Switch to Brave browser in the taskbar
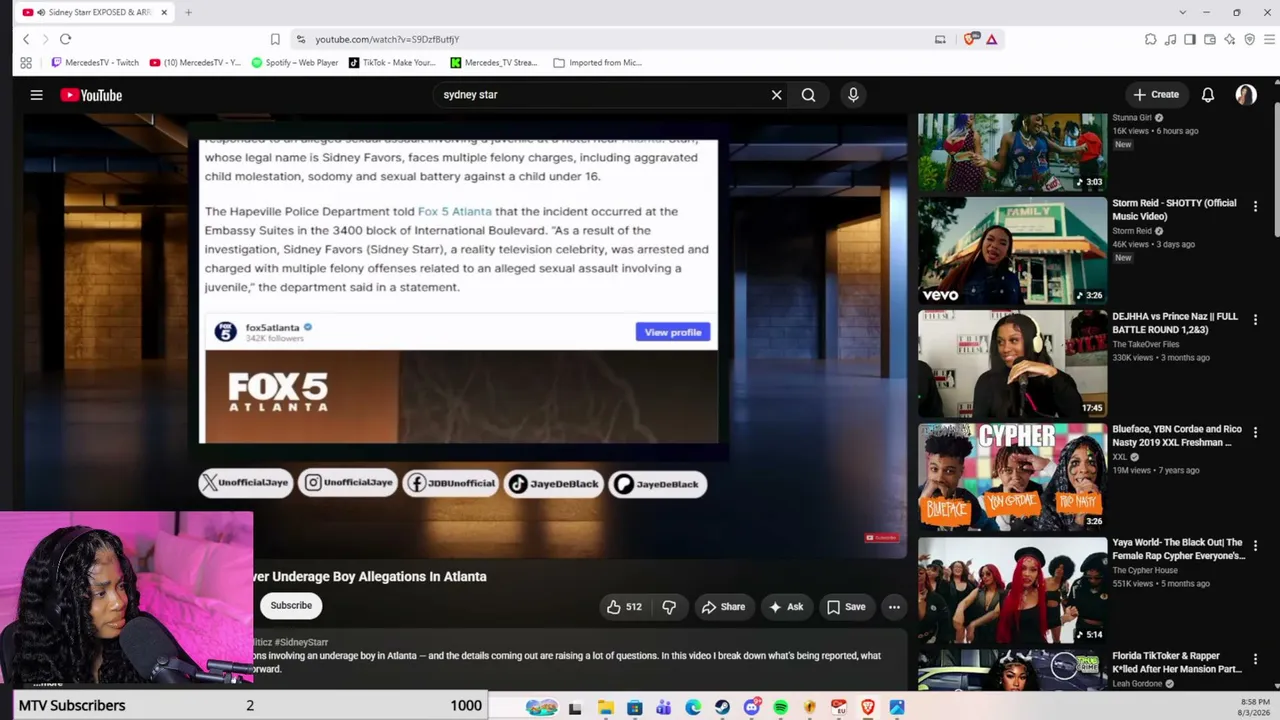Viewport: 1280px width, 720px height. (x=868, y=708)
